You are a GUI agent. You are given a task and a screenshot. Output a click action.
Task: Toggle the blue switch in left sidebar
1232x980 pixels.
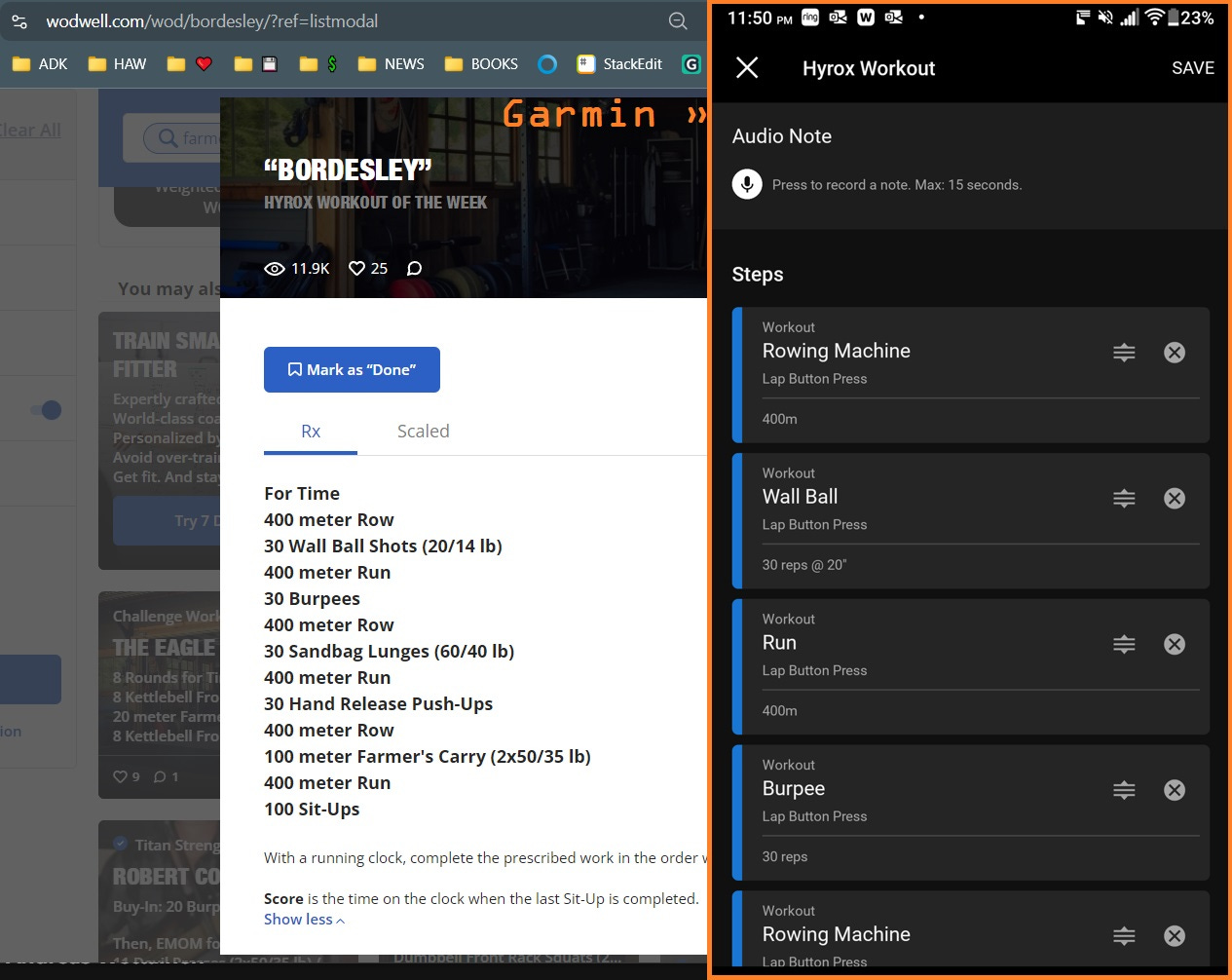click(46, 410)
